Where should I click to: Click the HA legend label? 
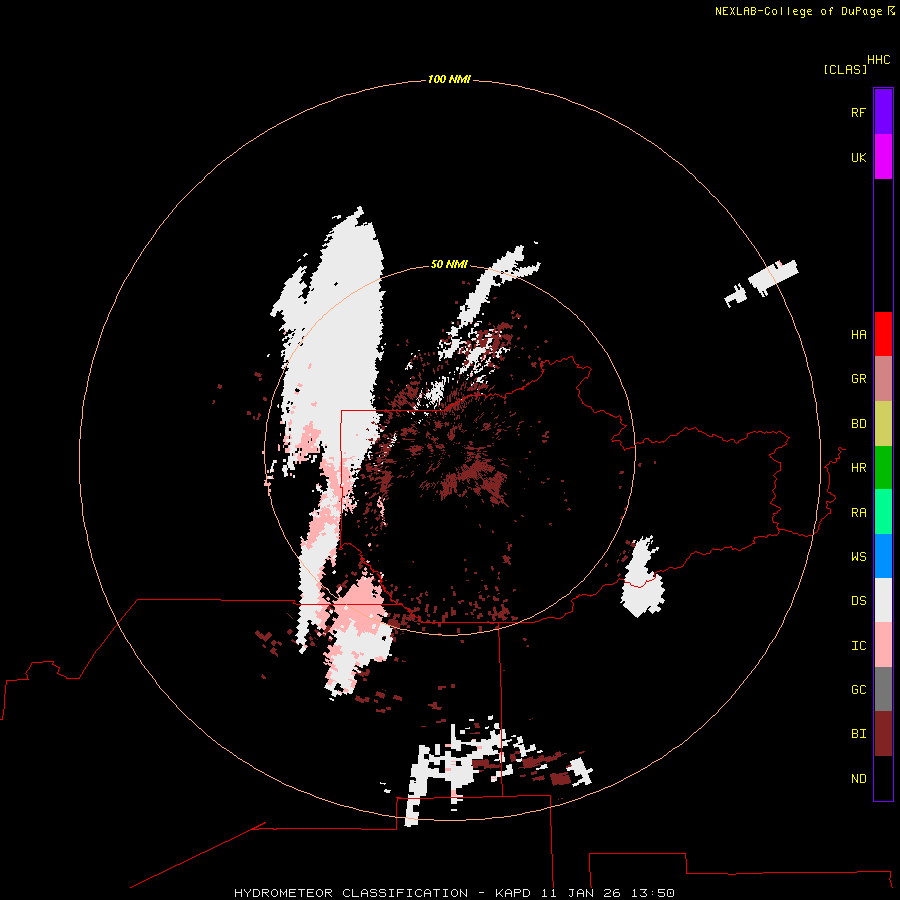click(x=858, y=334)
